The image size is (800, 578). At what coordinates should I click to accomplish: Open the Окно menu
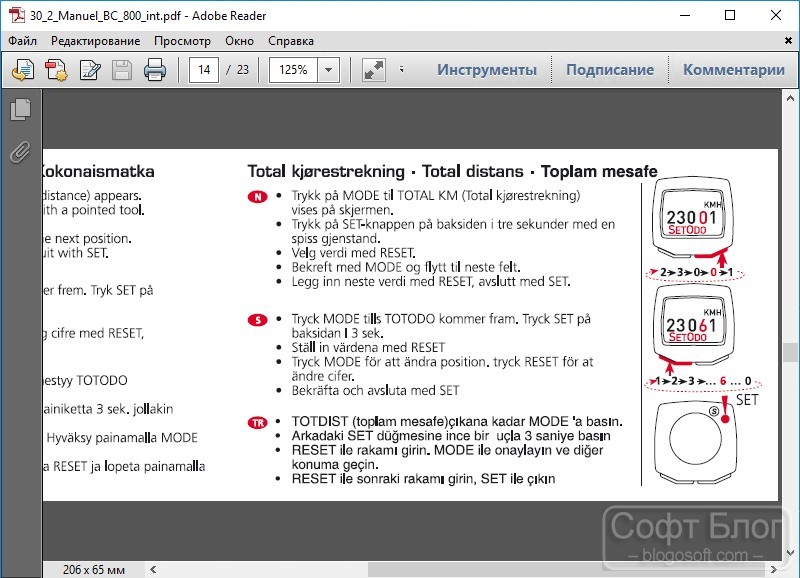(239, 41)
